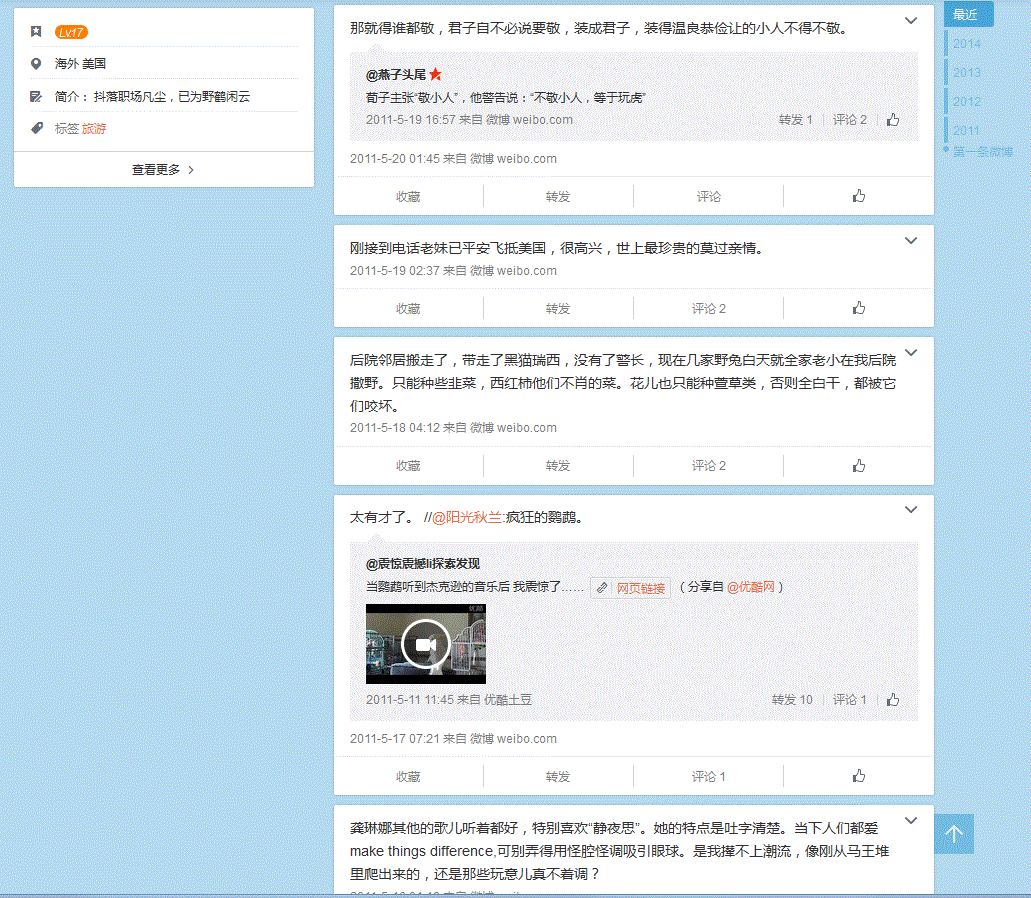Open the 网页链接 link button

[631, 588]
